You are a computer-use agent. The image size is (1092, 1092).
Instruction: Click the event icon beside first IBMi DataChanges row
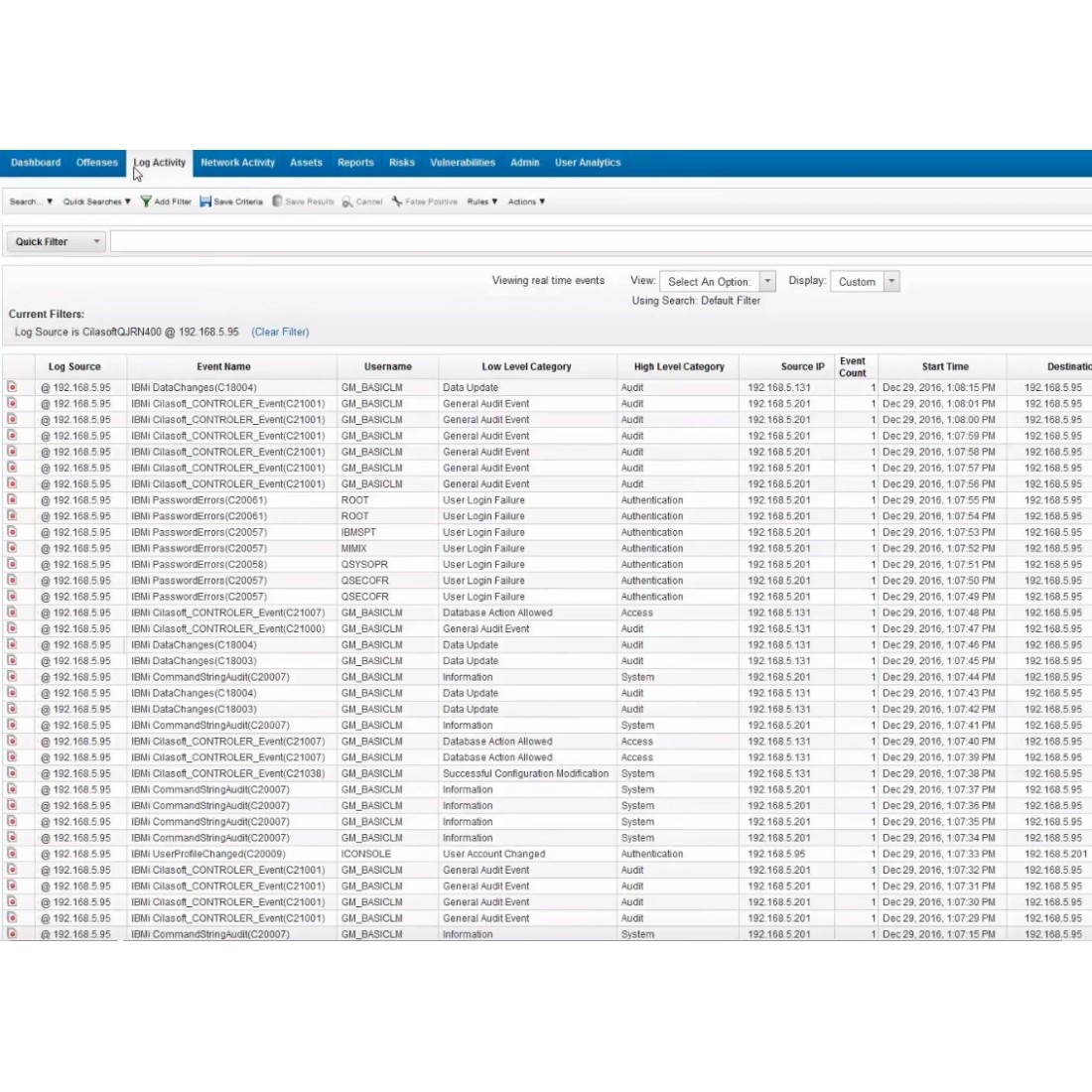(x=14, y=387)
